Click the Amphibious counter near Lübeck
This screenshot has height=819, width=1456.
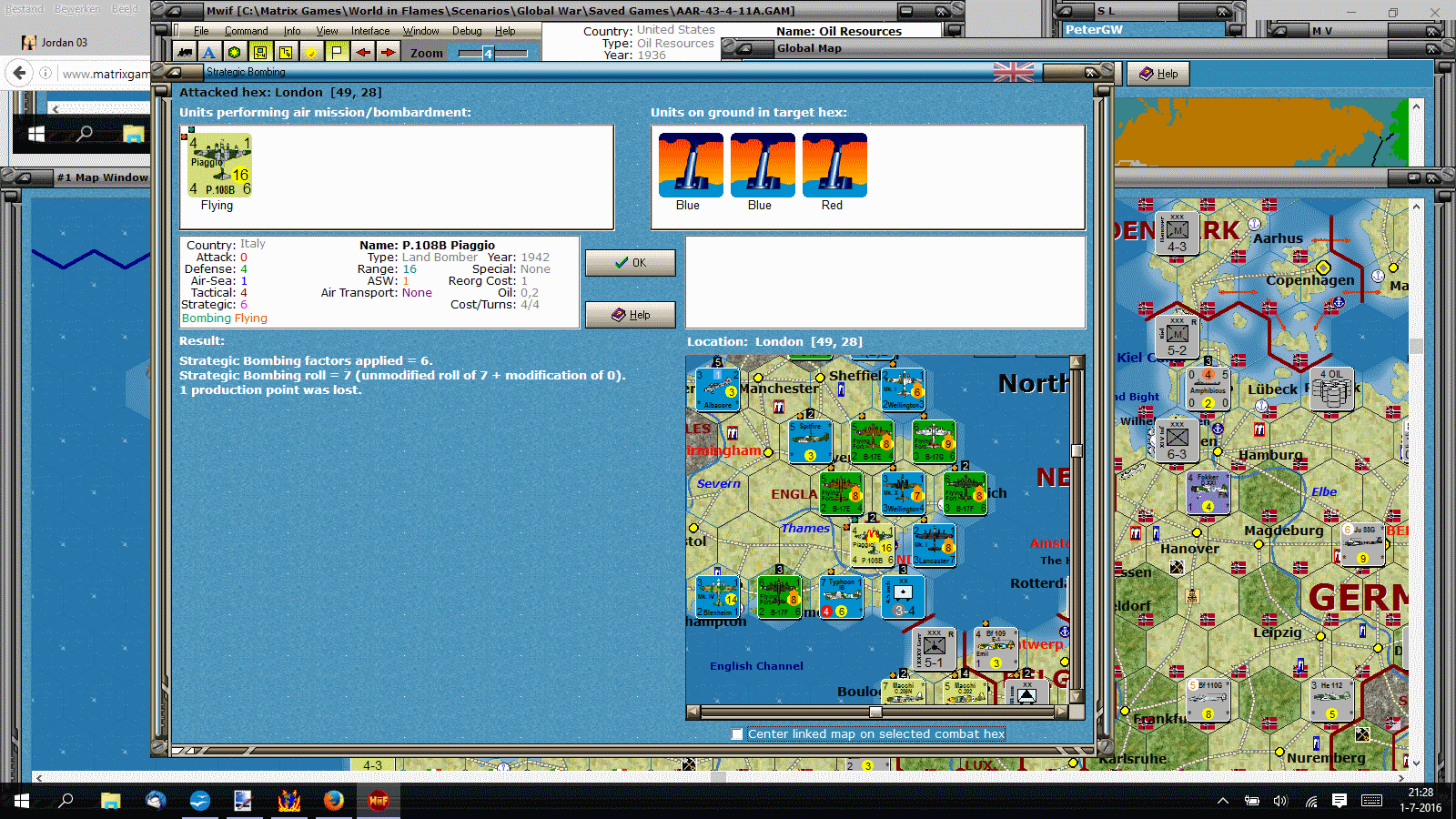tap(1208, 389)
